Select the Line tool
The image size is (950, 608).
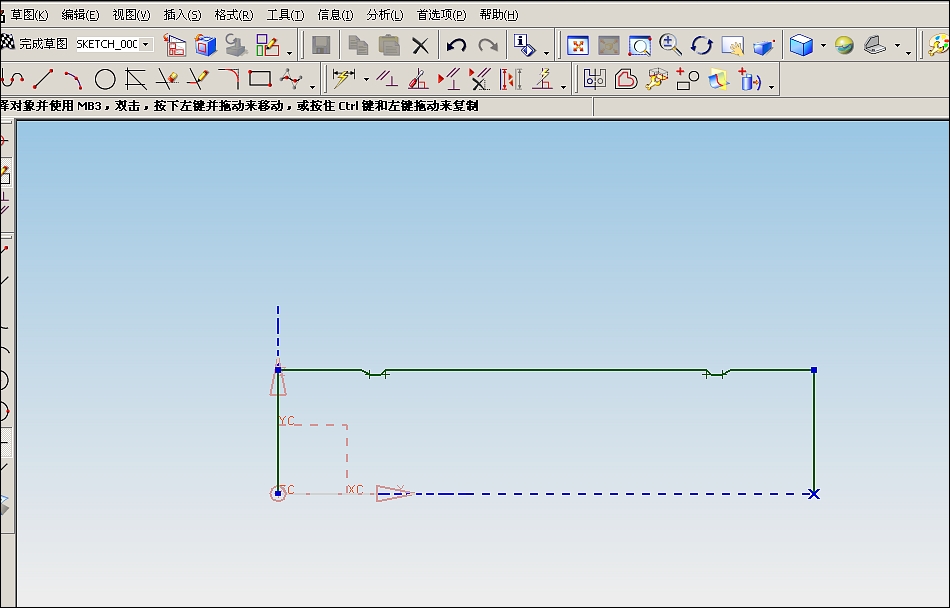[42, 79]
